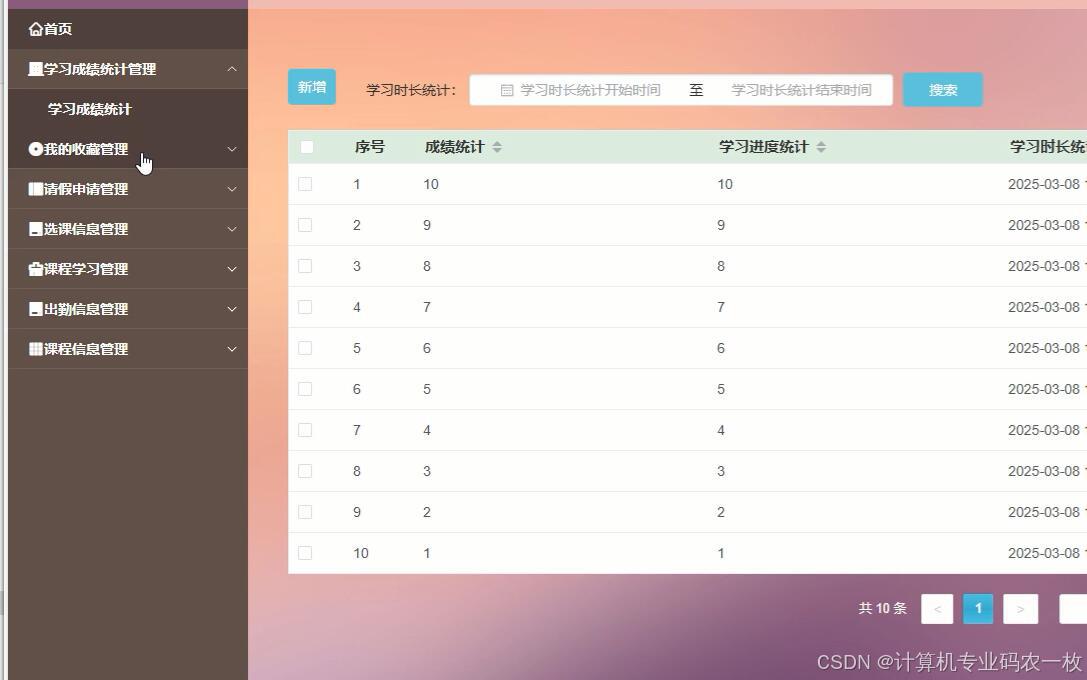Expand 课程学习管理 via its chevron
Viewport: 1087px width, 680px height.
pos(232,269)
